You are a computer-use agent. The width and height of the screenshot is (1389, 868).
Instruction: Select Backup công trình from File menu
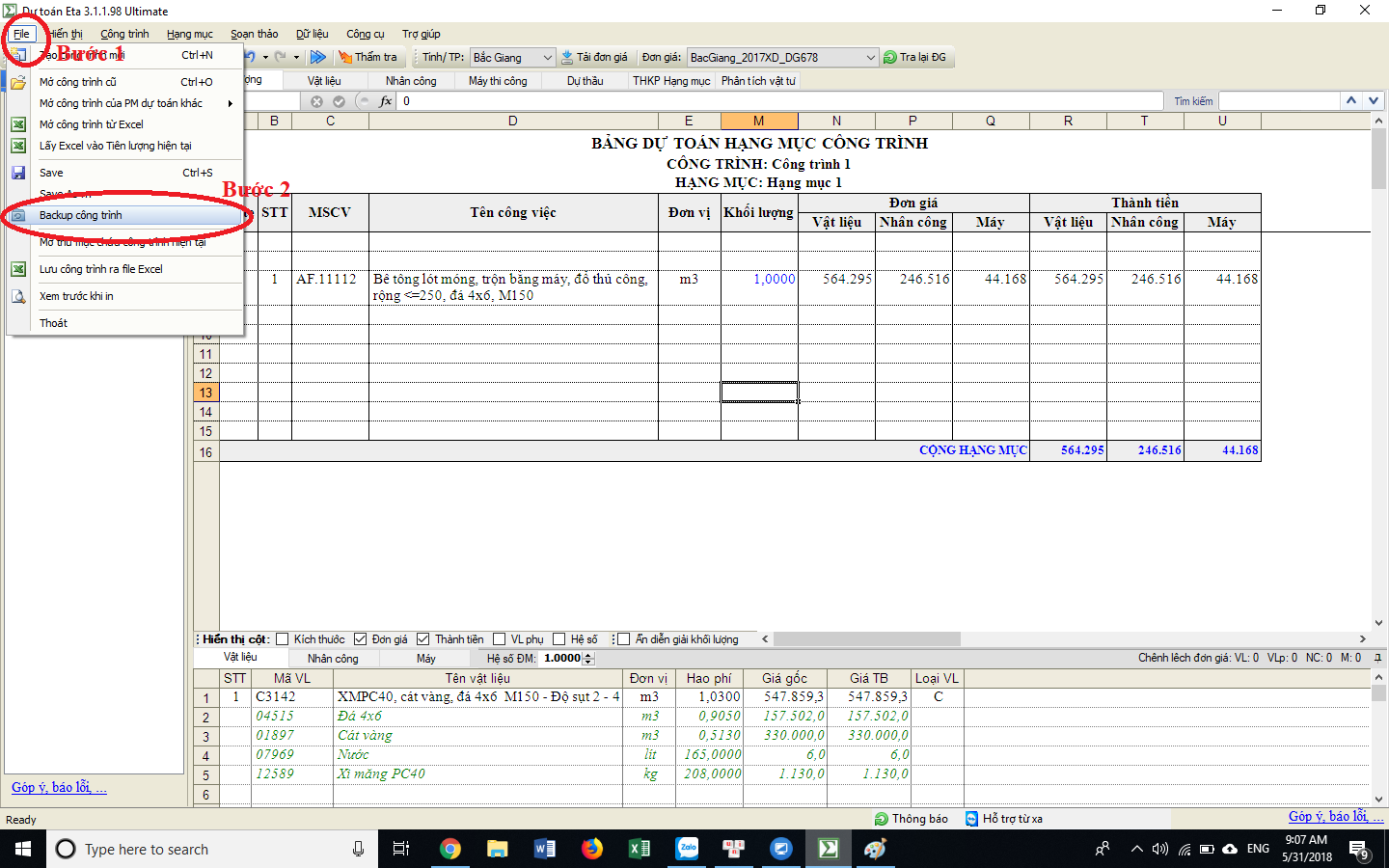[81, 215]
